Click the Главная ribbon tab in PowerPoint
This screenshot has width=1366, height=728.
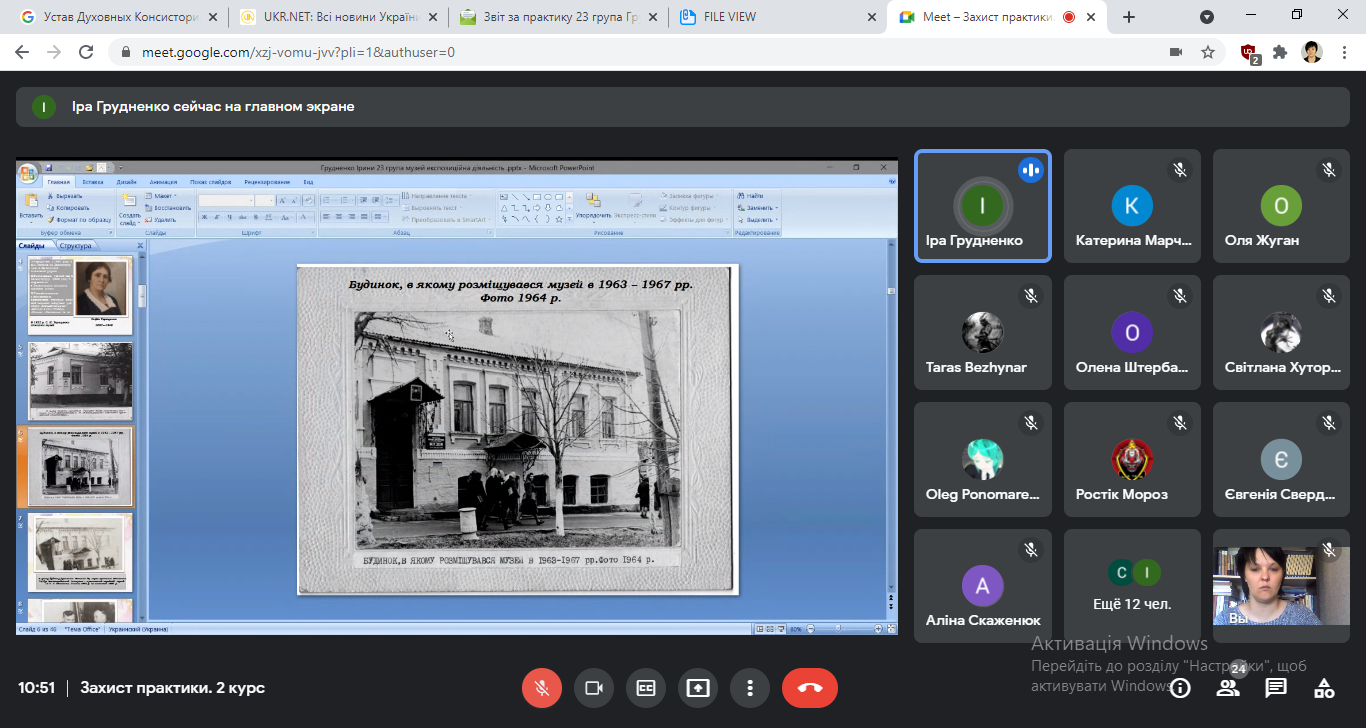59,182
